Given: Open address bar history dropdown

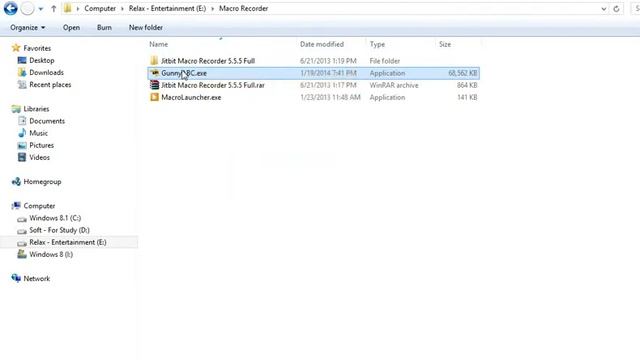Looking at the screenshot, I should [x=604, y=9].
